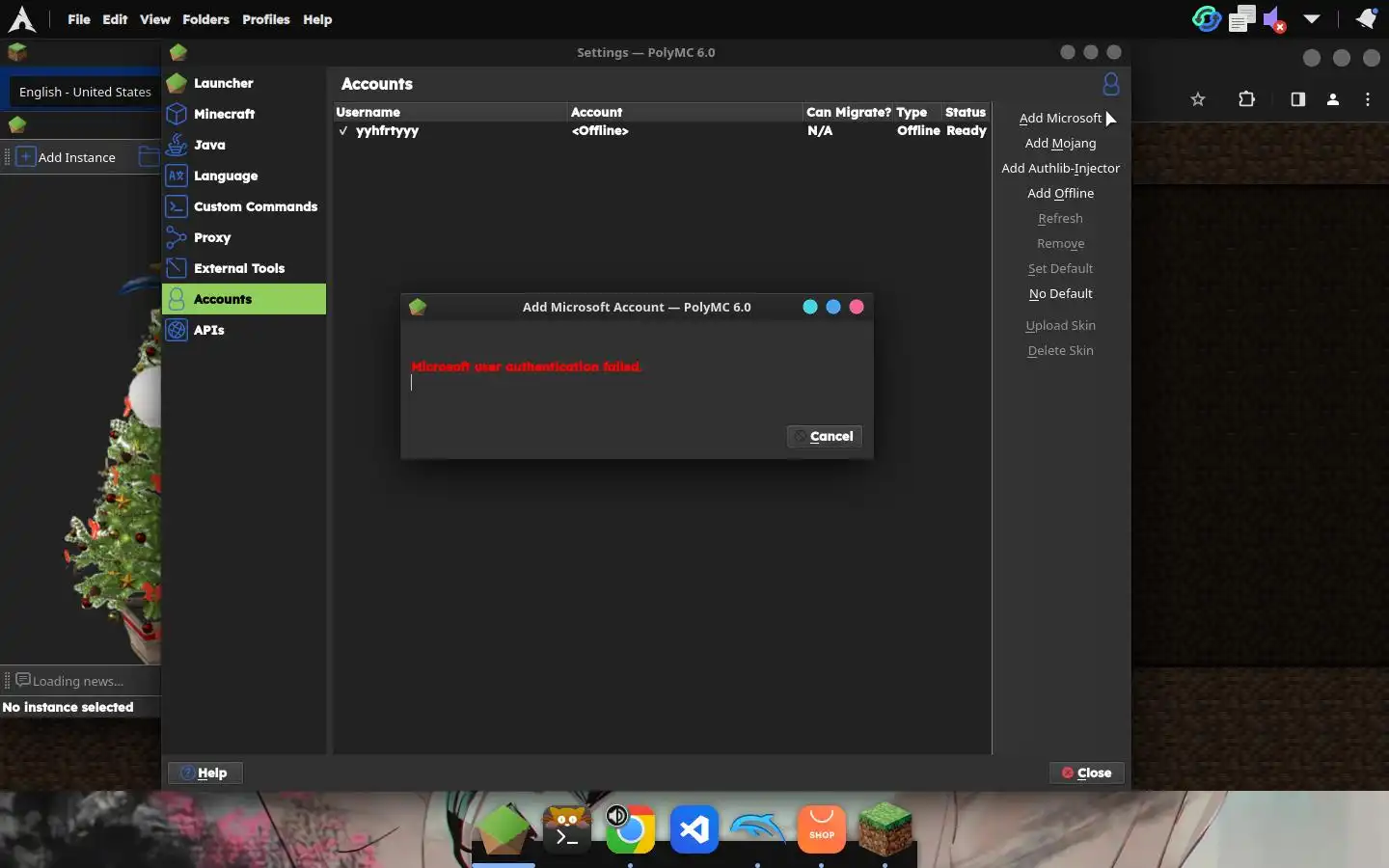The height and width of the screenshot is (868, 1389).
Task: Click the APIs globe icon
Action: point(177,330)
